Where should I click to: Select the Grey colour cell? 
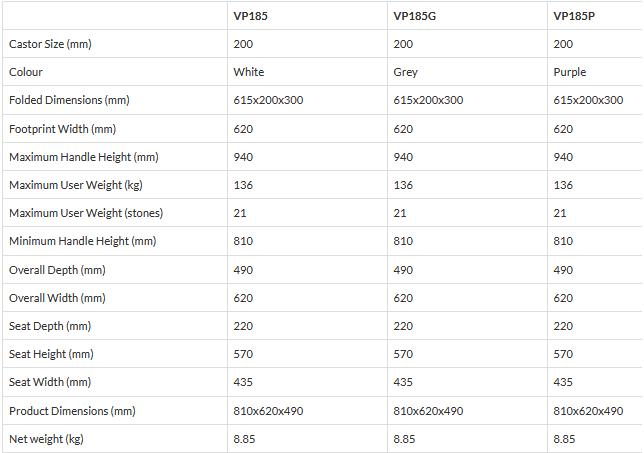[x=406, y=72]
